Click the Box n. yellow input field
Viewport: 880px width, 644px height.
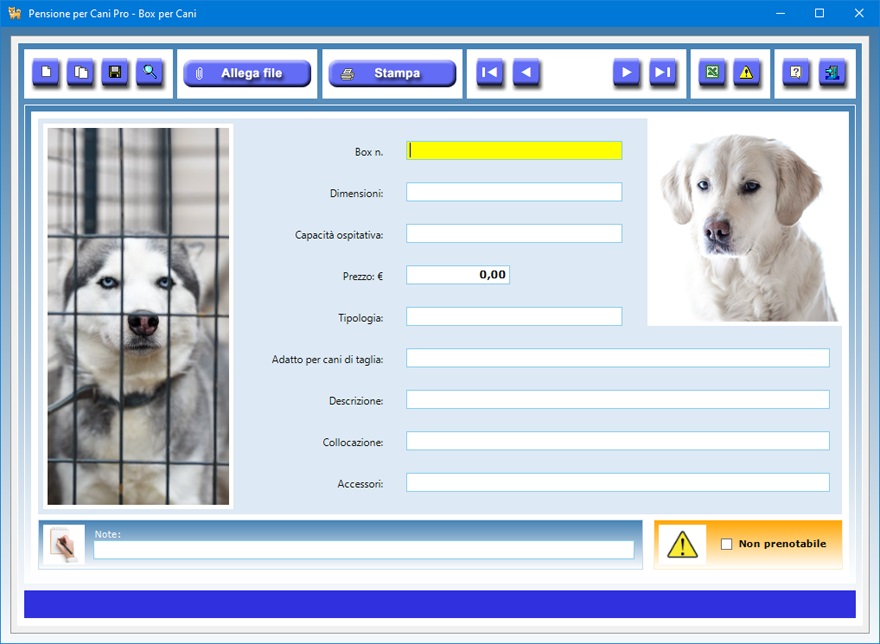point(514,150)
